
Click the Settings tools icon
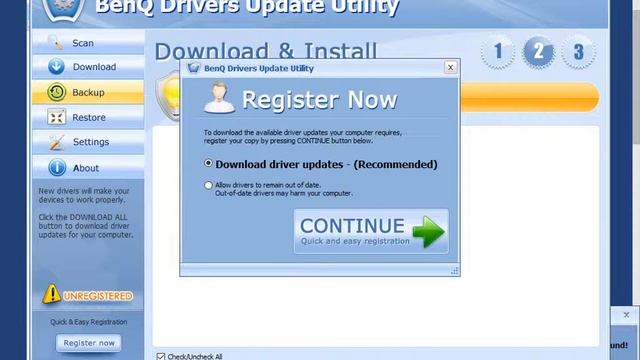tap(56, 142)
